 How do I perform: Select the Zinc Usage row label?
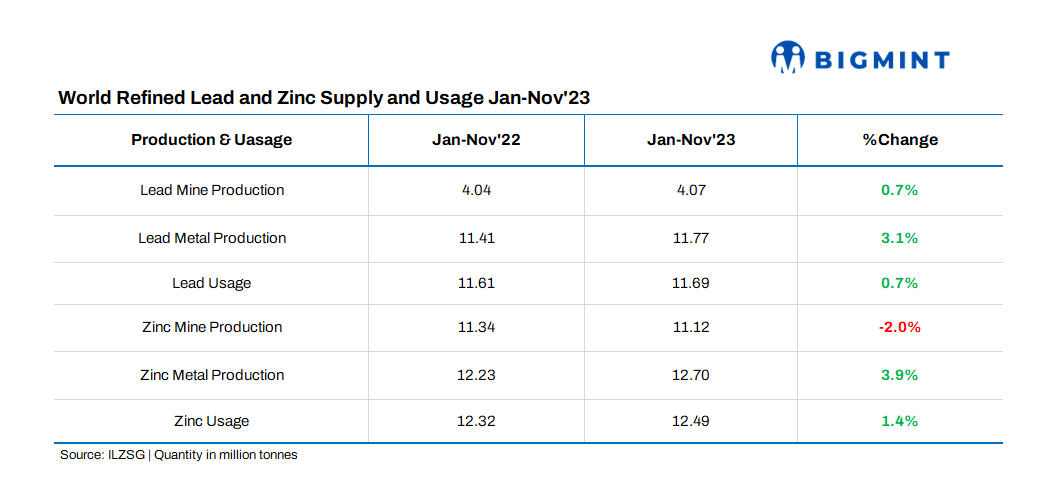pyautogui.click(x=211, y=421)
